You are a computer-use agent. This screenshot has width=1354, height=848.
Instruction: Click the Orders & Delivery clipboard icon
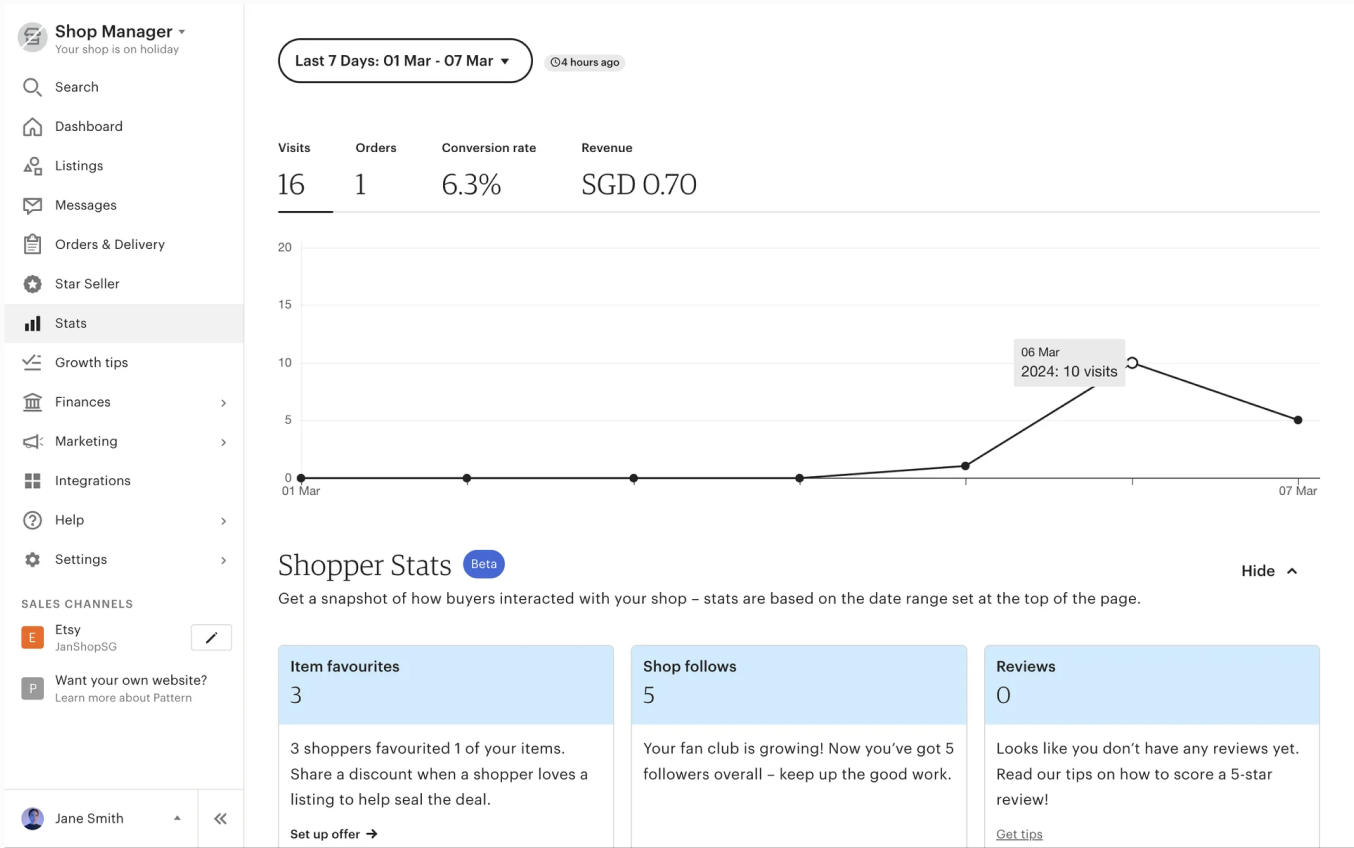(33, 244)
